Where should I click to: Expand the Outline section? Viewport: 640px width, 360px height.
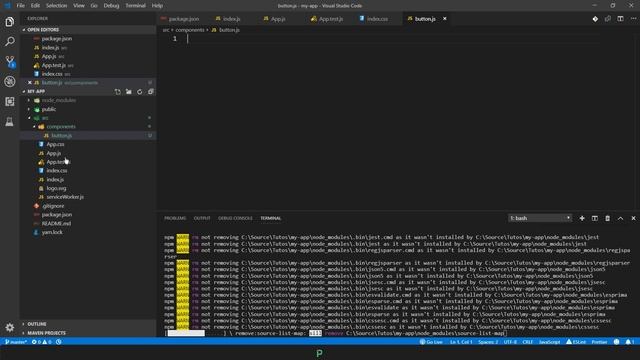[x=37, y=324]
